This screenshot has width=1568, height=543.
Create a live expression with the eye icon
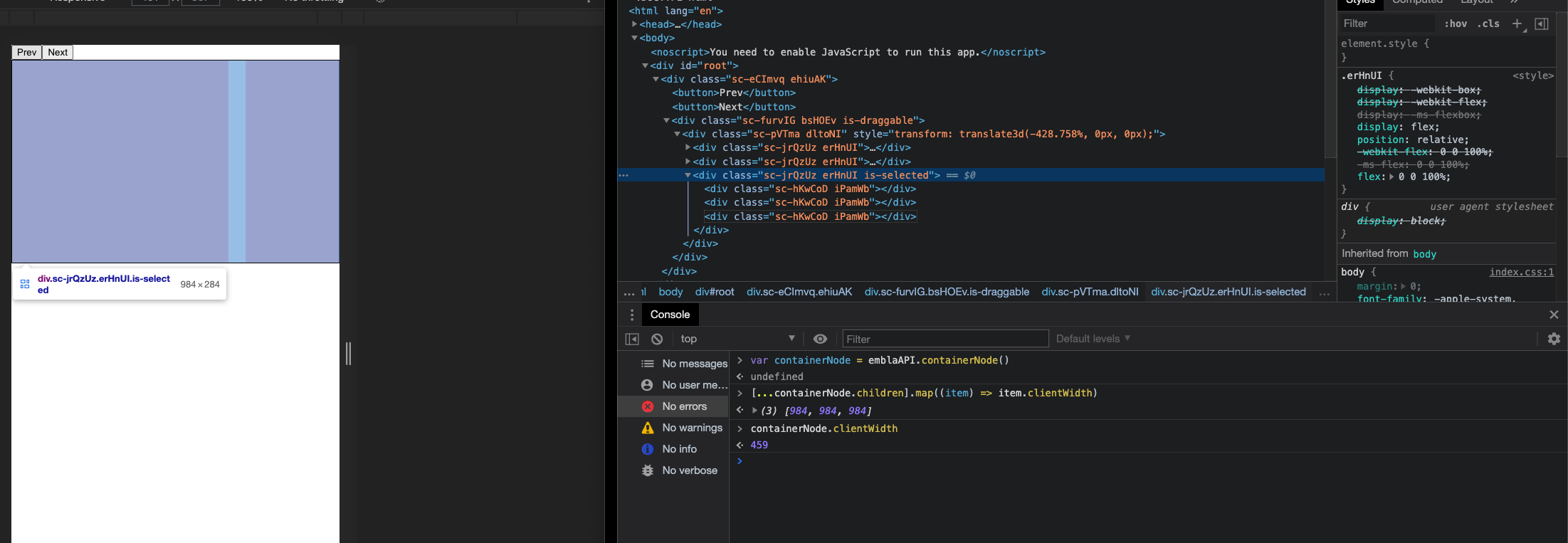click(x=820, y=339)
